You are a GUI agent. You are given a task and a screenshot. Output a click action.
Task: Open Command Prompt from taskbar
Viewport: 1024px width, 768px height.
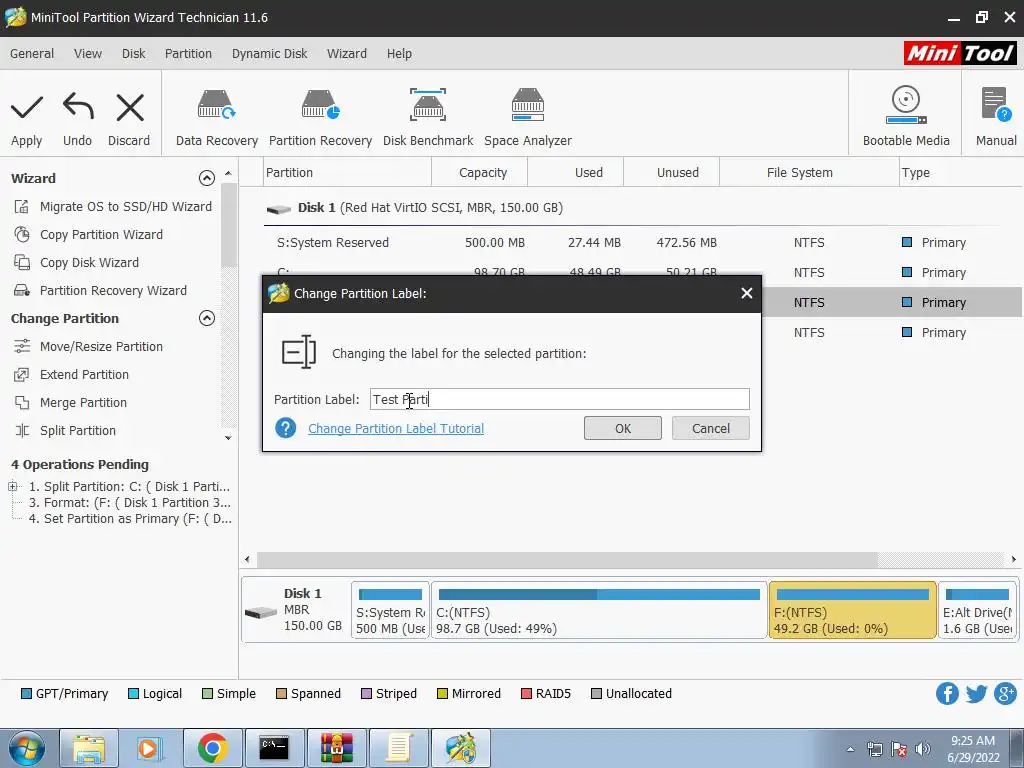(x=274, y=748)
